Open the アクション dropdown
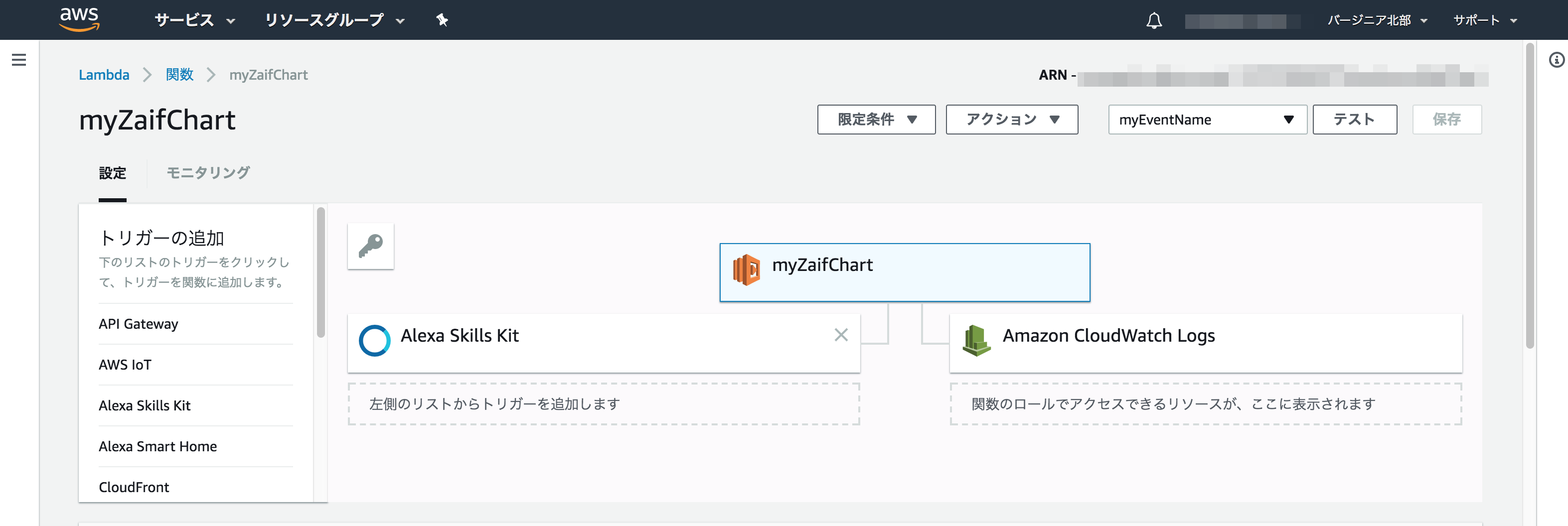 click(1012, 119)
